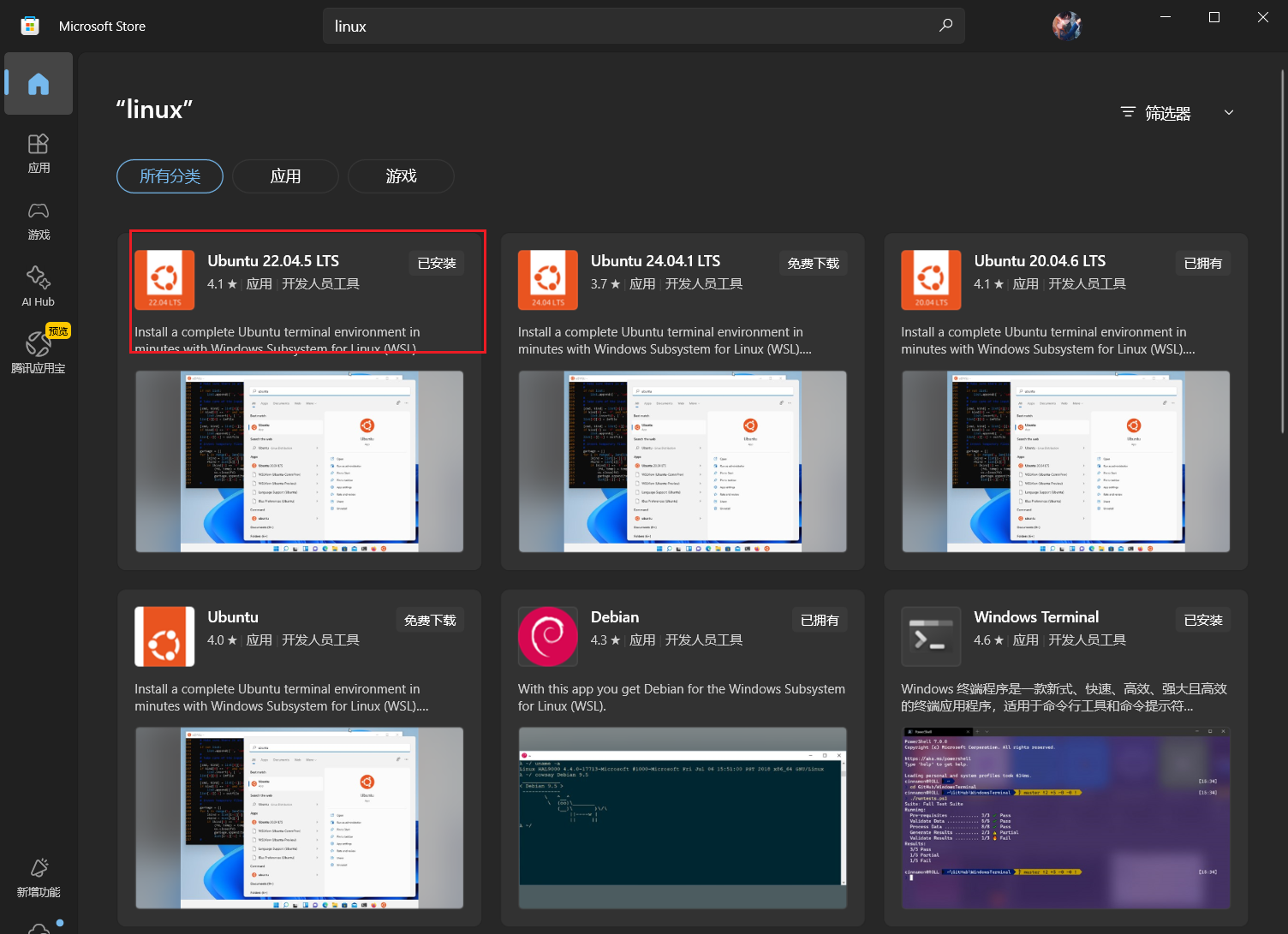Click 已拥有 on Ubuntu 20.04.6 LTS
The width and height of the screenshot is (1288, 934).
(1203, 263)
